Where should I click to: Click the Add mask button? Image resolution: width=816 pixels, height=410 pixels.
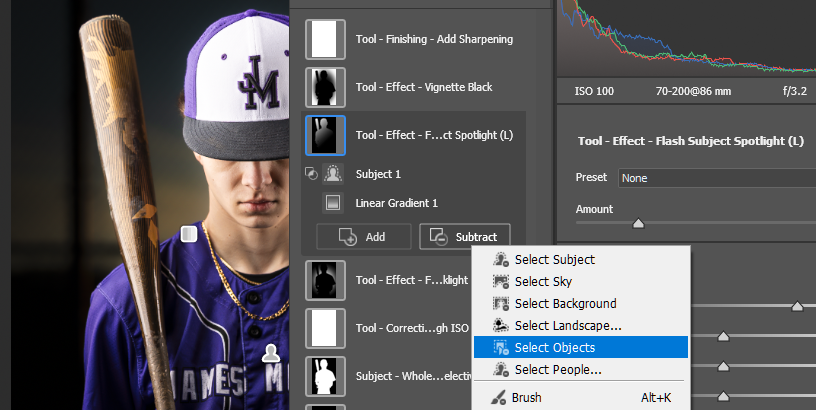(x=364, y=237)
